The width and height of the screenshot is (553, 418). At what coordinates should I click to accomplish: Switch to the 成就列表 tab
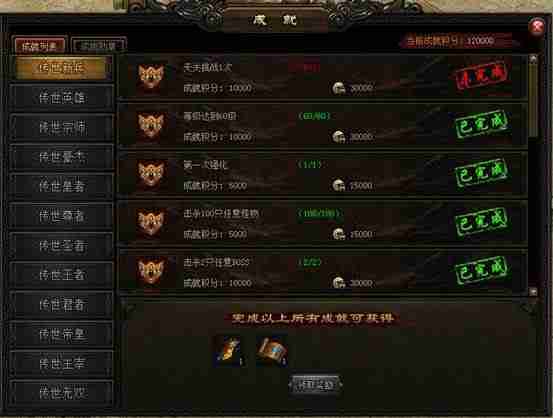coord(39,46)
